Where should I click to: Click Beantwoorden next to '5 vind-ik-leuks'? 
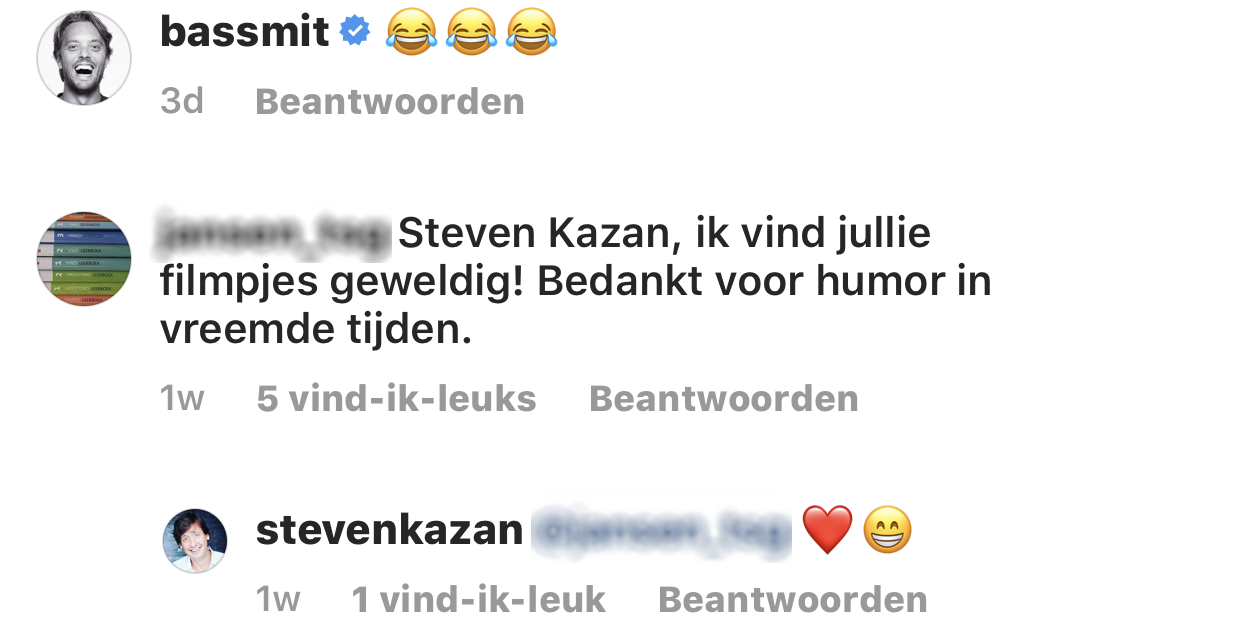point(724,398)
